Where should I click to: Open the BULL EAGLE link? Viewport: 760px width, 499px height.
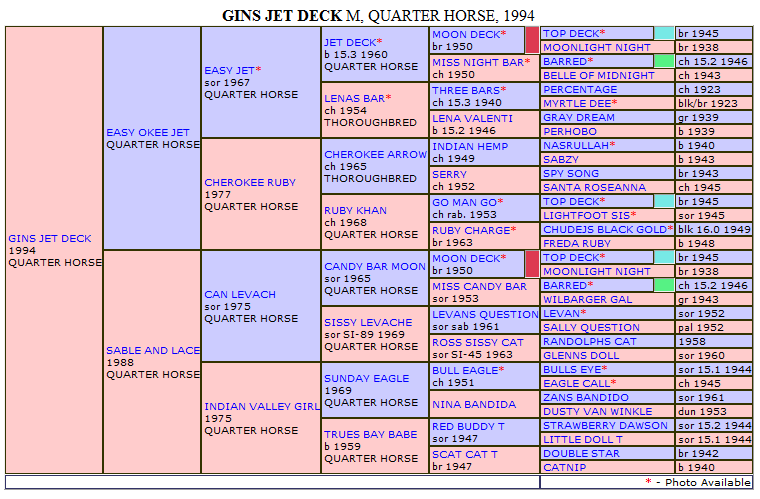click(x=465, y=371)
